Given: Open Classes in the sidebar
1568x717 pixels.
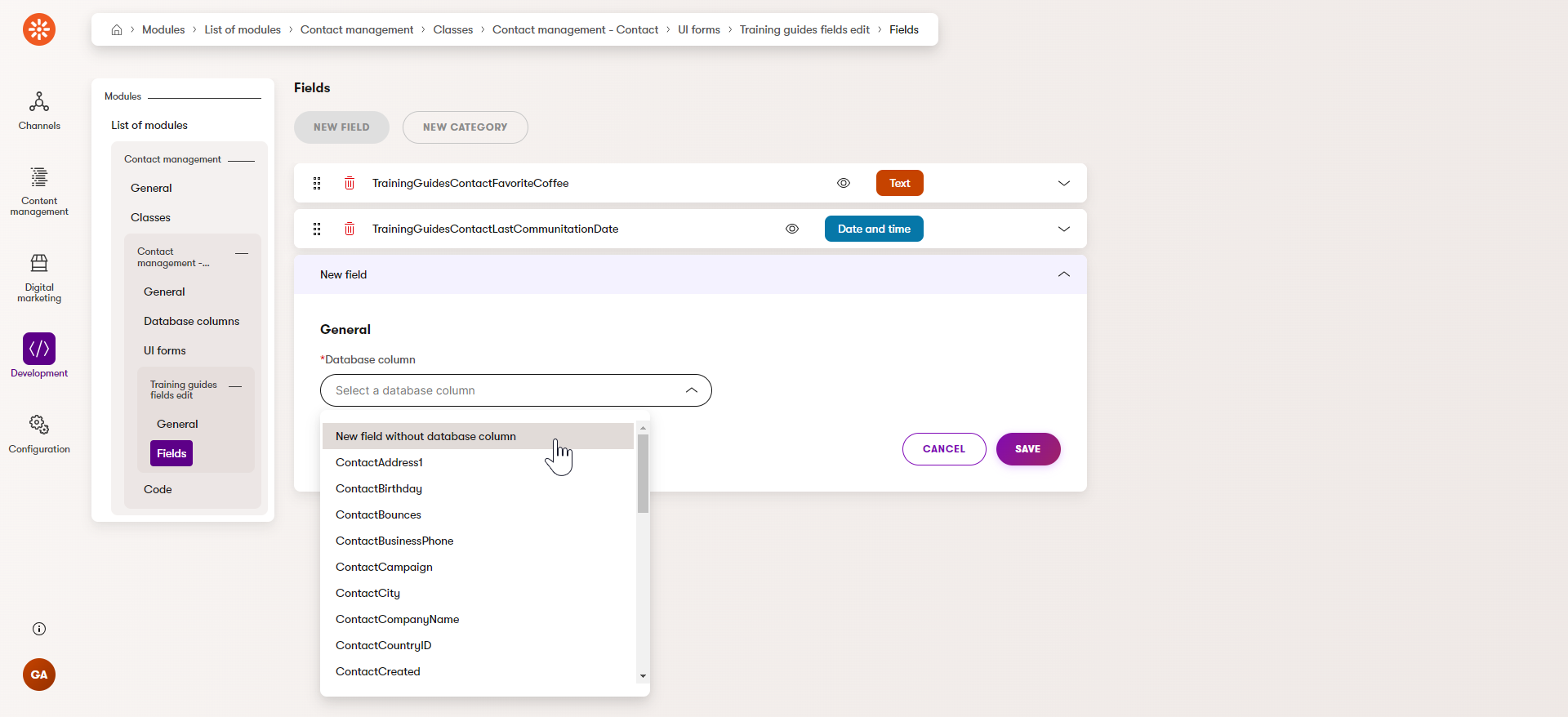Looking at the screenshot, I should pos(150,217).
